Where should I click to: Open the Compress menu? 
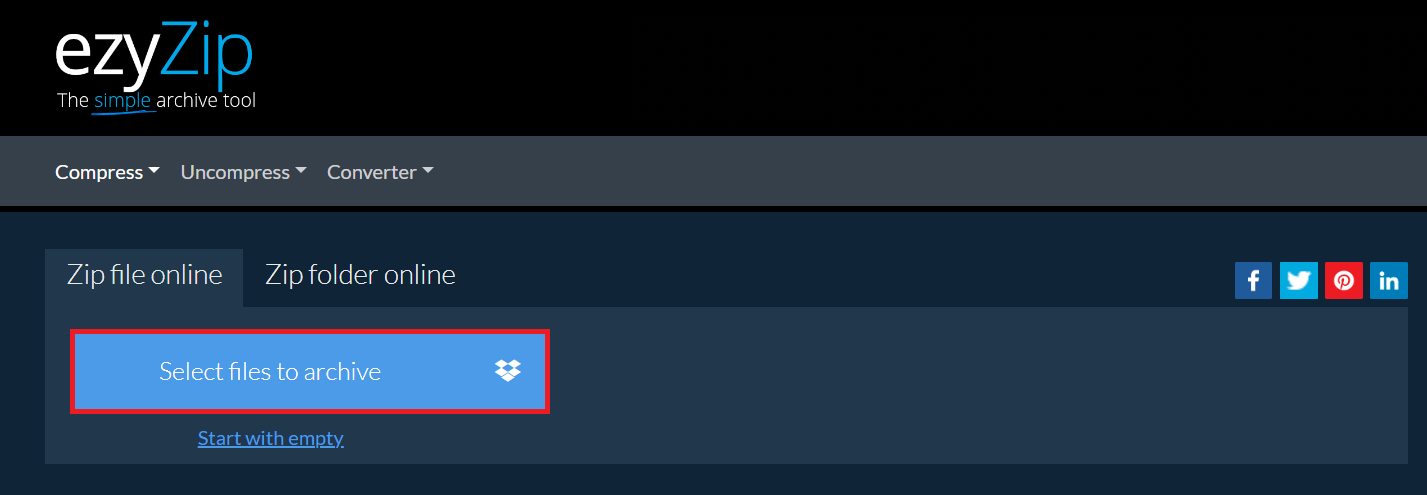107,172
